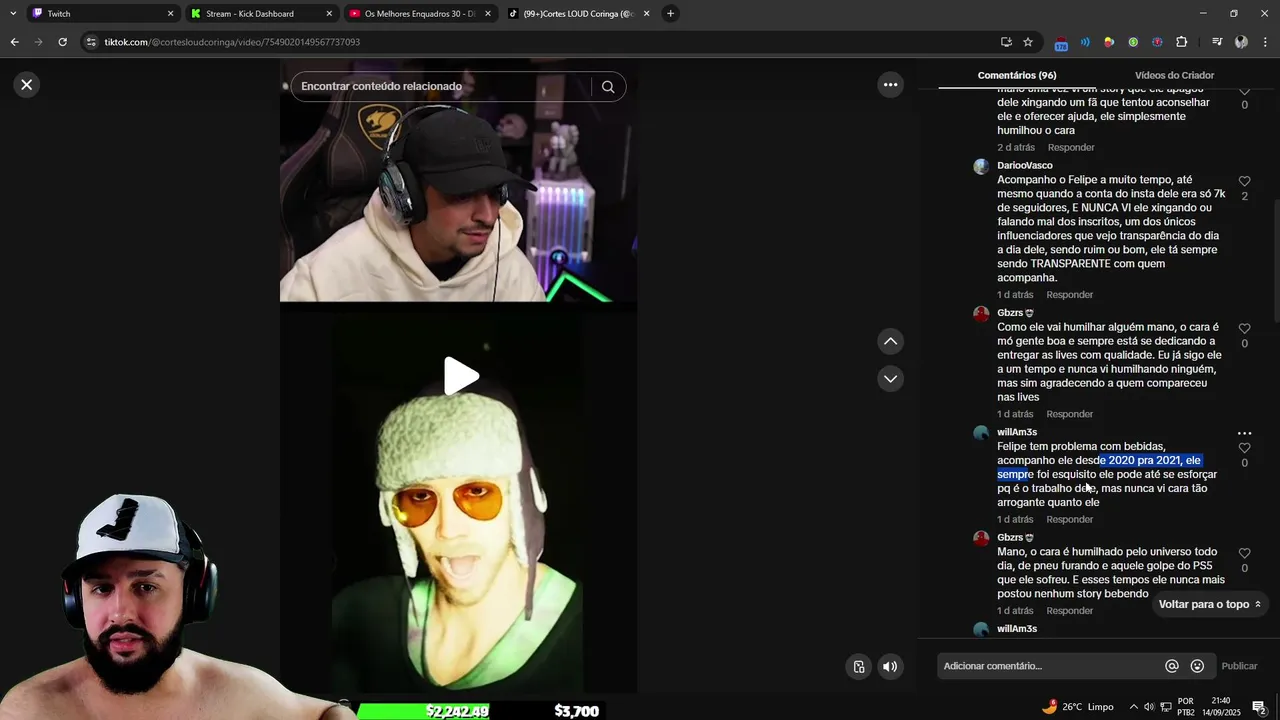
Task: Close the TikTok video viewer
Action: pos(27,85)
